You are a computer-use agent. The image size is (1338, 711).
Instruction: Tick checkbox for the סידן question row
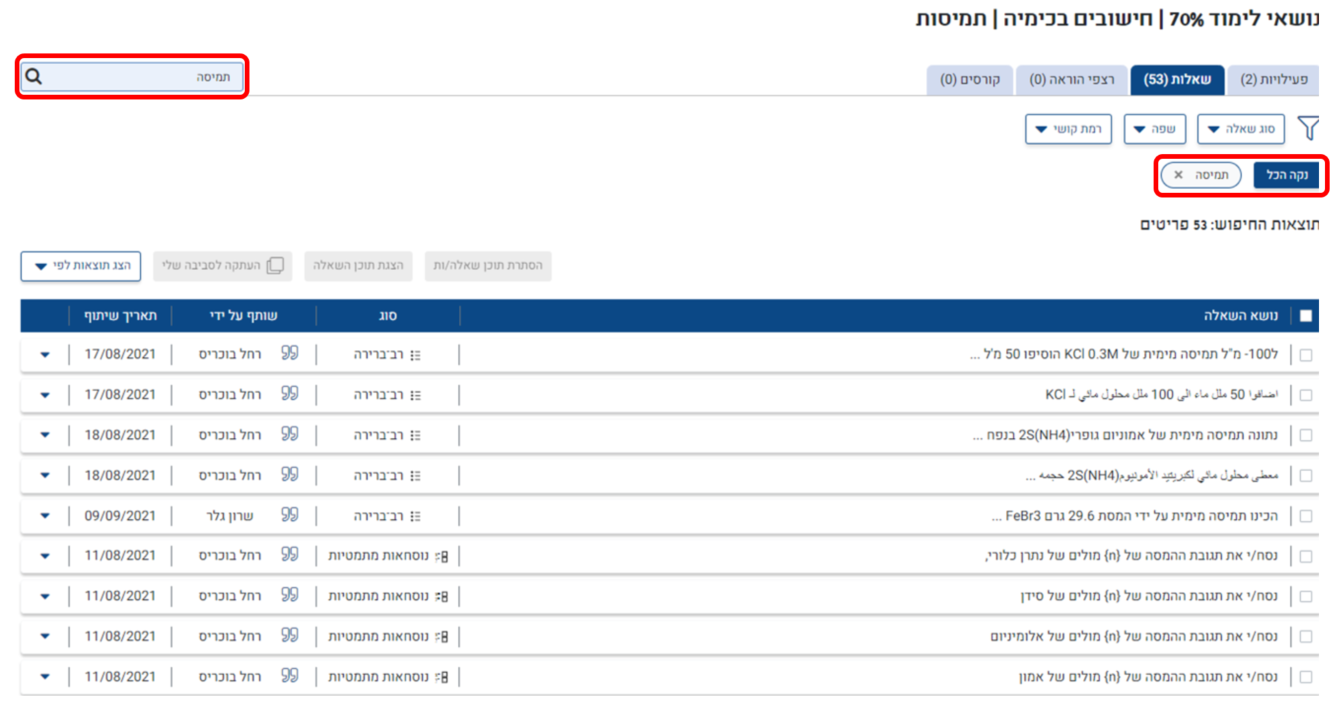click(x=1305, y=597)
